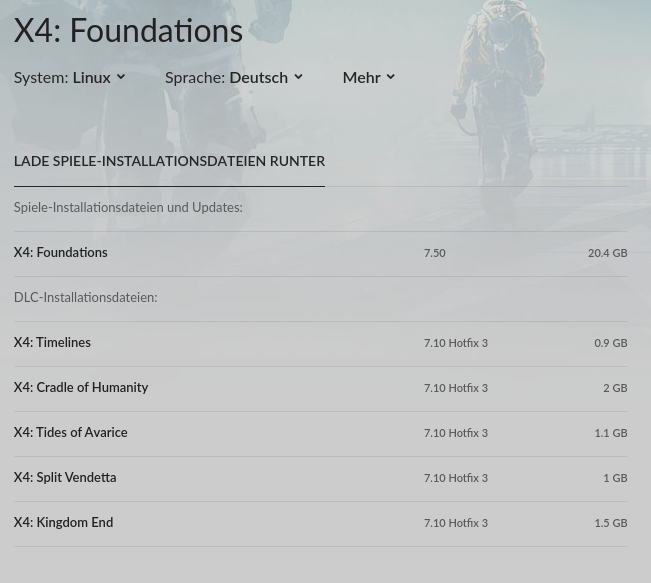Download X4: Cradle of Humanity DLC
651x583 pixels.
click(x=321, y=389)
